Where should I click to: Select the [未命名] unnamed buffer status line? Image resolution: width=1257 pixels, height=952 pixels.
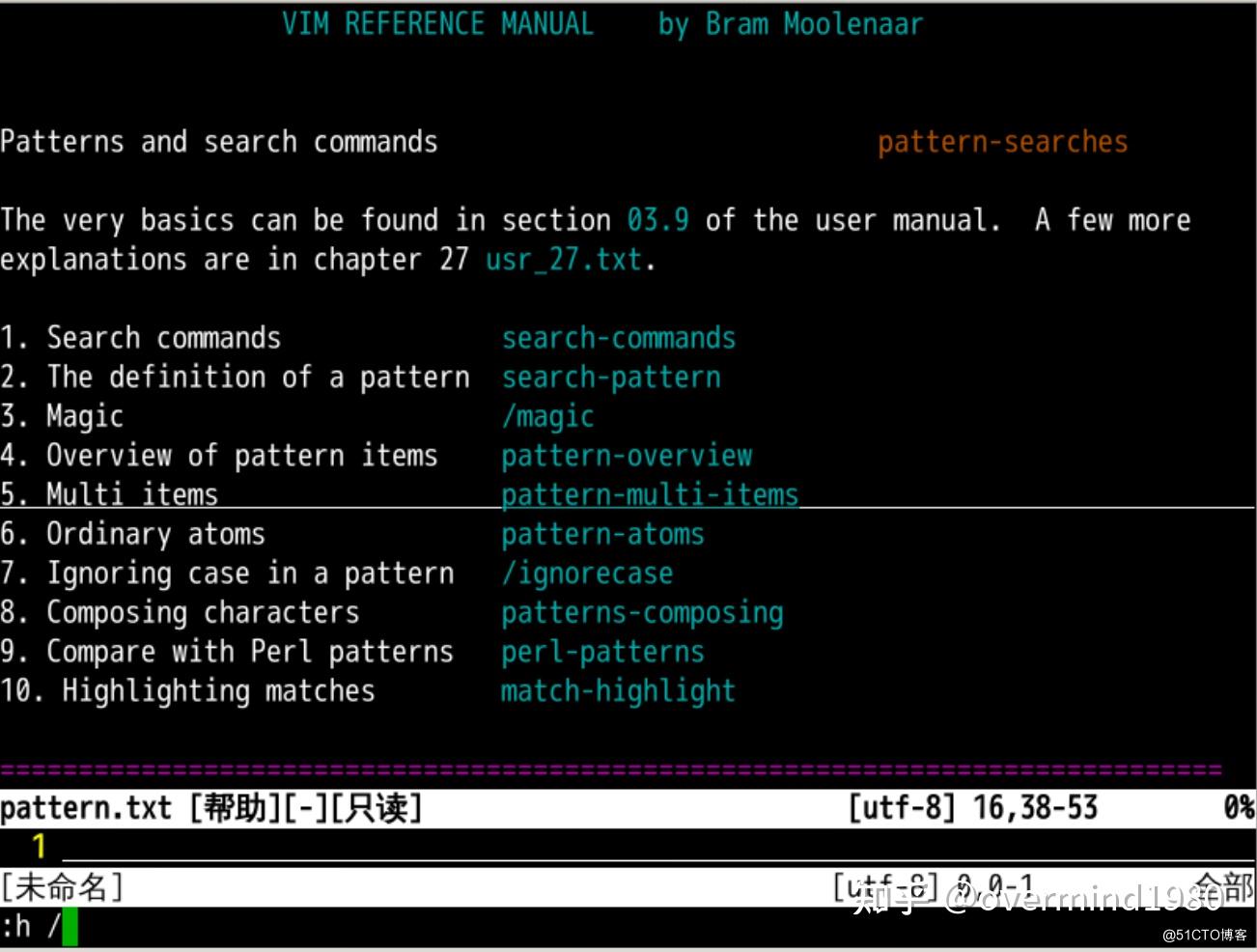[x=63, y=886]
